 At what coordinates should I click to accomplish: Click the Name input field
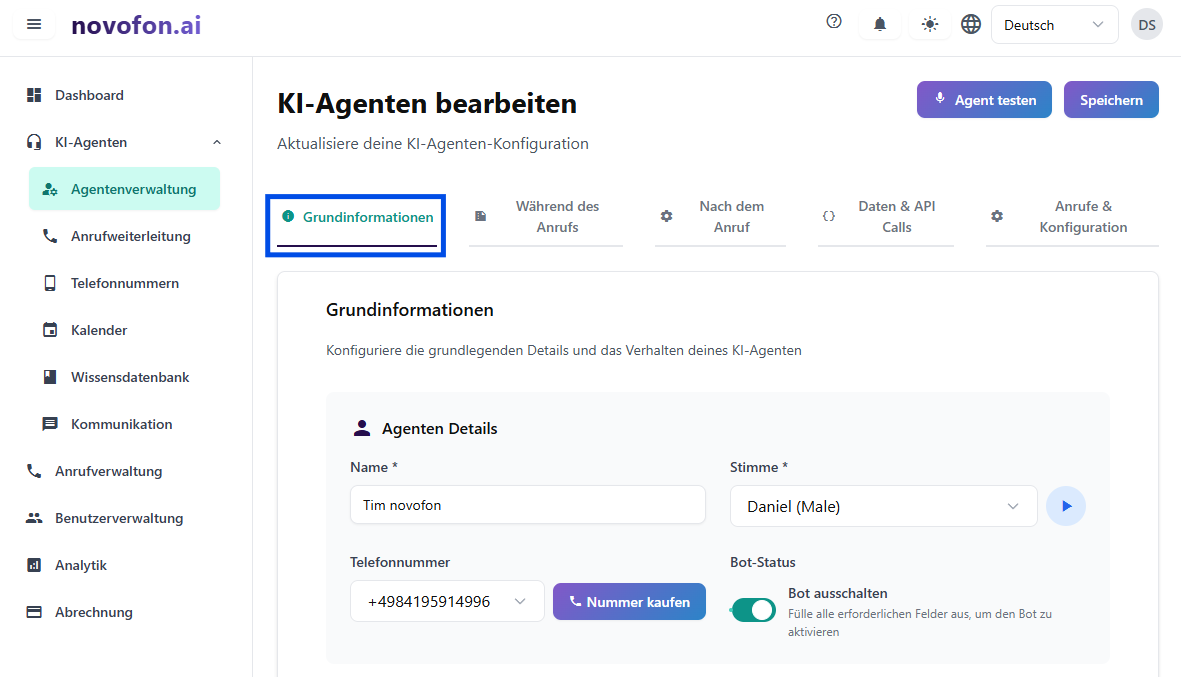pyautogui.click(x=527, y=505)
